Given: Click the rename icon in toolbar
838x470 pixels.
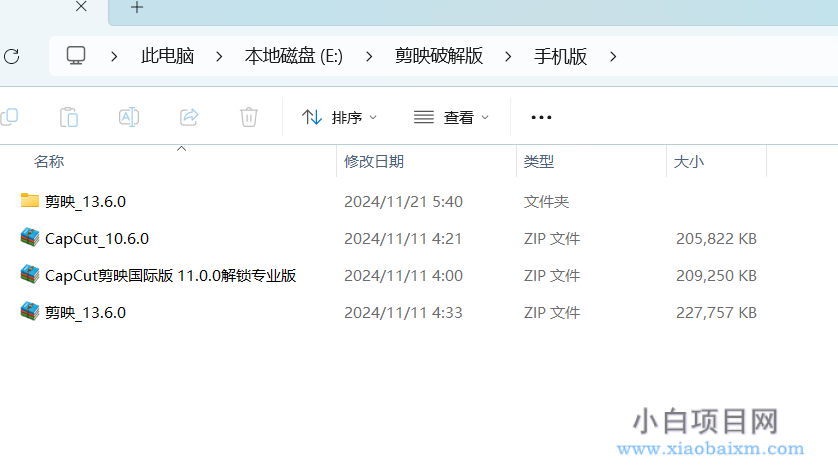Looking at the screenshot, I should pyautogui.click(x=129, y=117).
